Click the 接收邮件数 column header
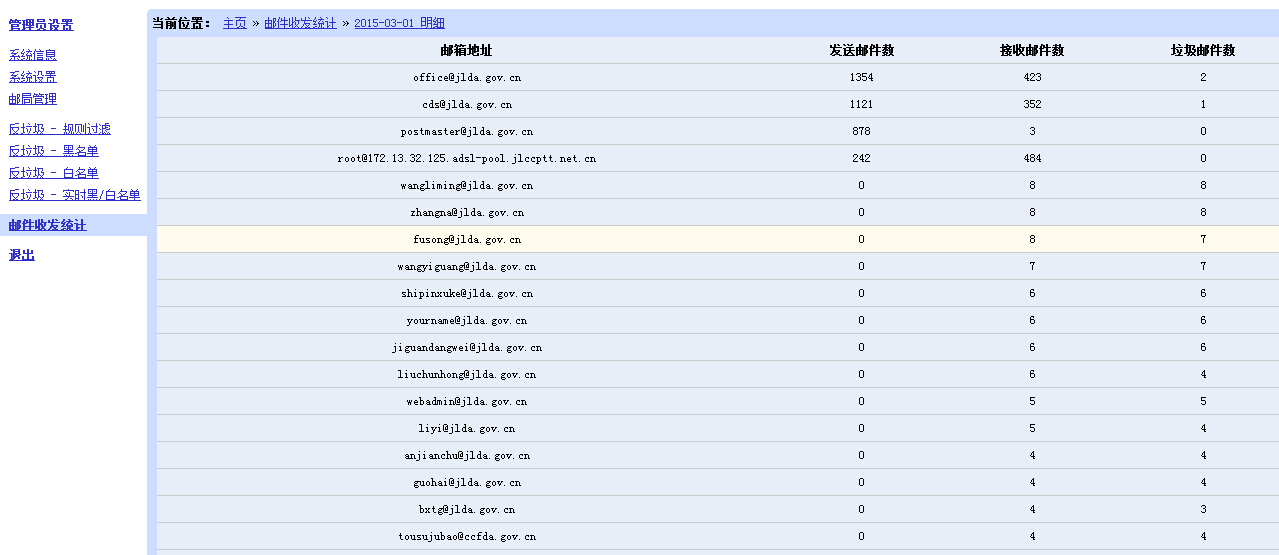 point(1032,50)
